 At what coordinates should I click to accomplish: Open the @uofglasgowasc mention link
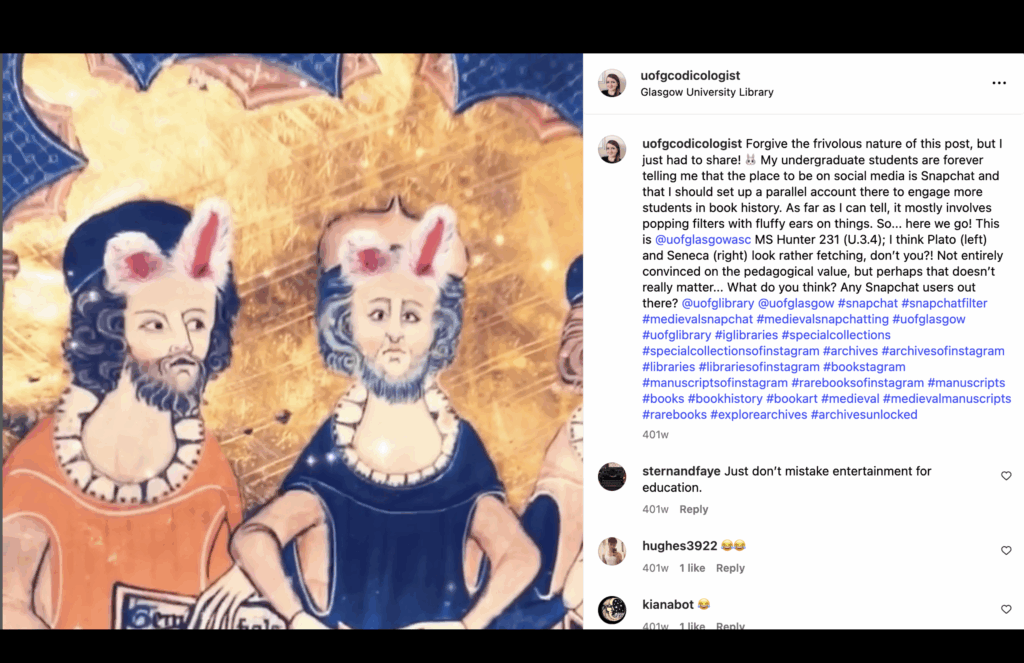[x=703, y=240]
